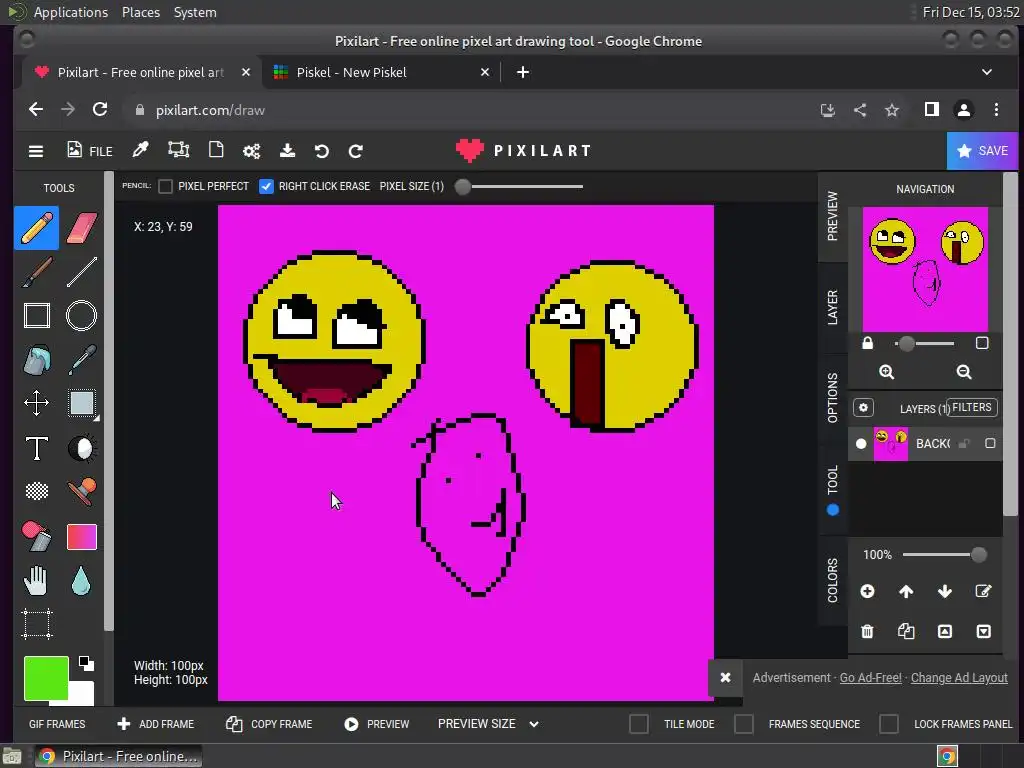This screenshot has height=768, width=1024.
Task: Click COPY FRAME button
Action: (269, 724)
